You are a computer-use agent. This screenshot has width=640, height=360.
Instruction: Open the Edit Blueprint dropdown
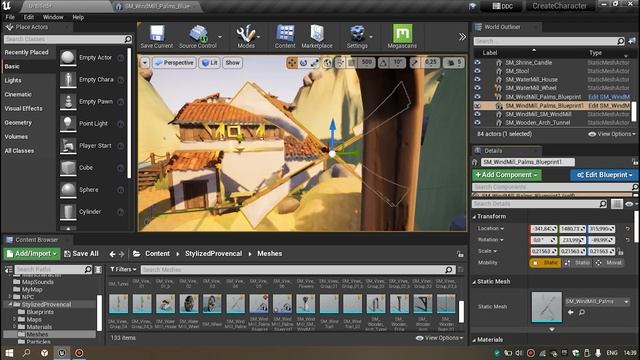604,175
